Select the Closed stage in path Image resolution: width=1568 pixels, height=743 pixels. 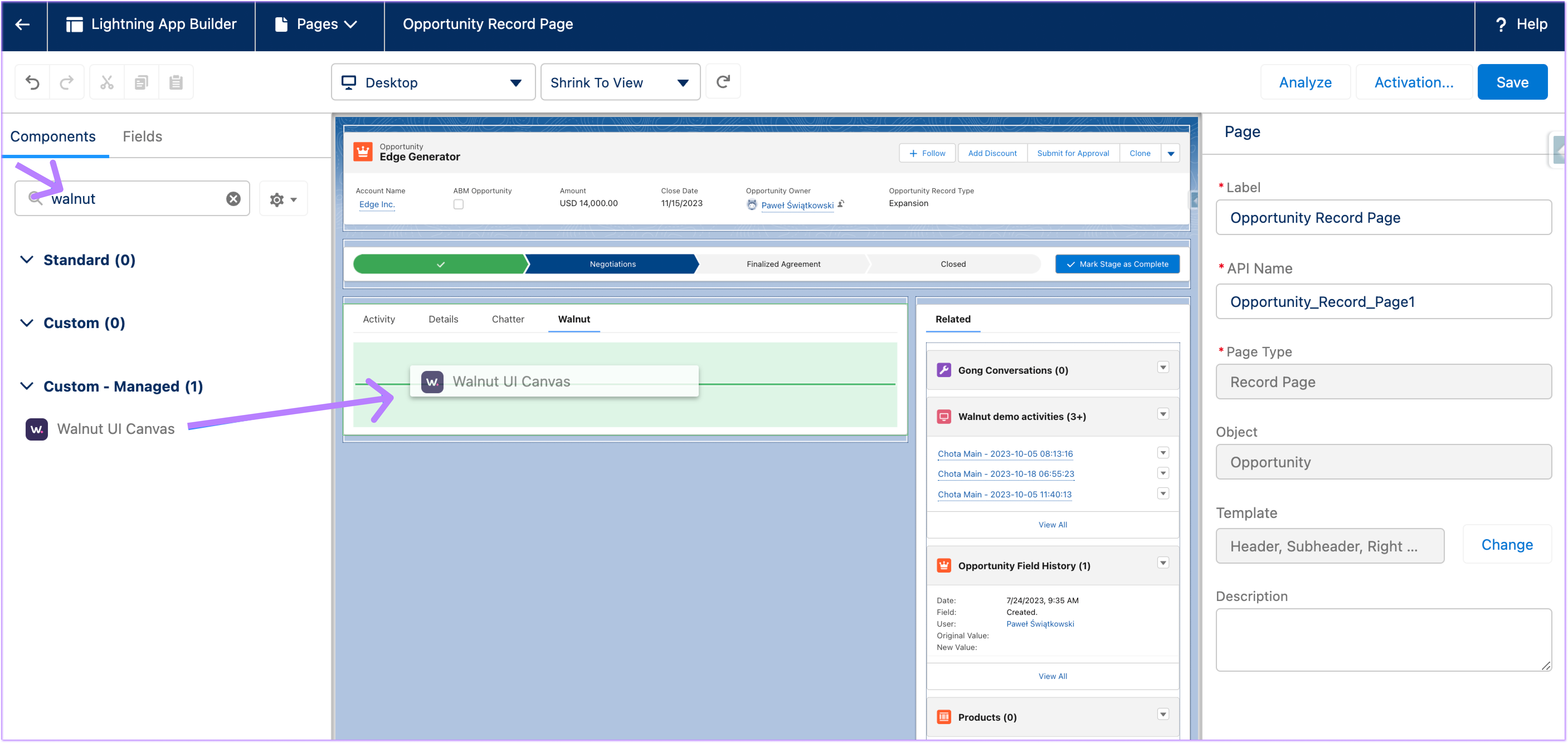click(953, 264)
